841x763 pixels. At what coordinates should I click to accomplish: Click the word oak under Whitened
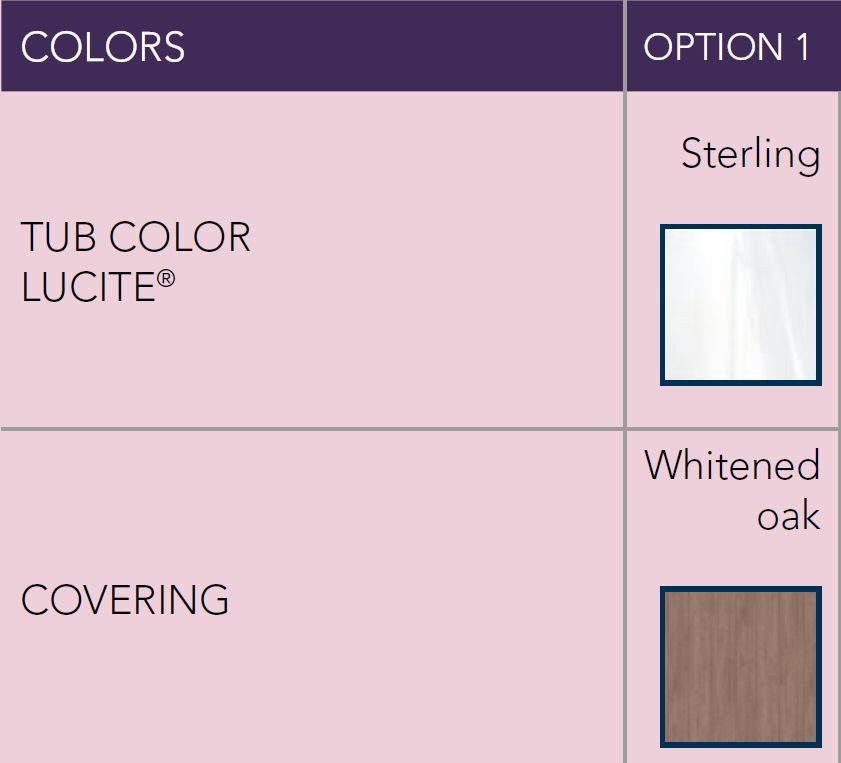788,515
